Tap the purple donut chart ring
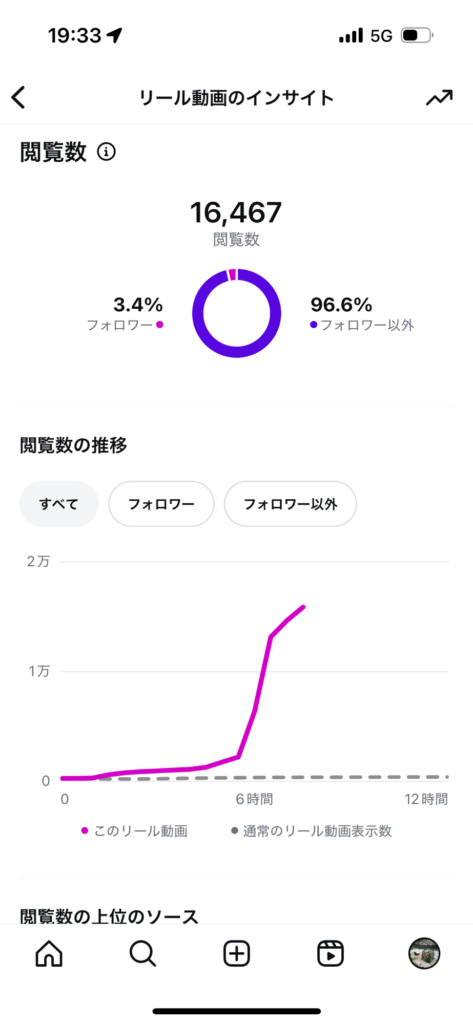This screenshot has height=1024, width=473. (236, 313)
